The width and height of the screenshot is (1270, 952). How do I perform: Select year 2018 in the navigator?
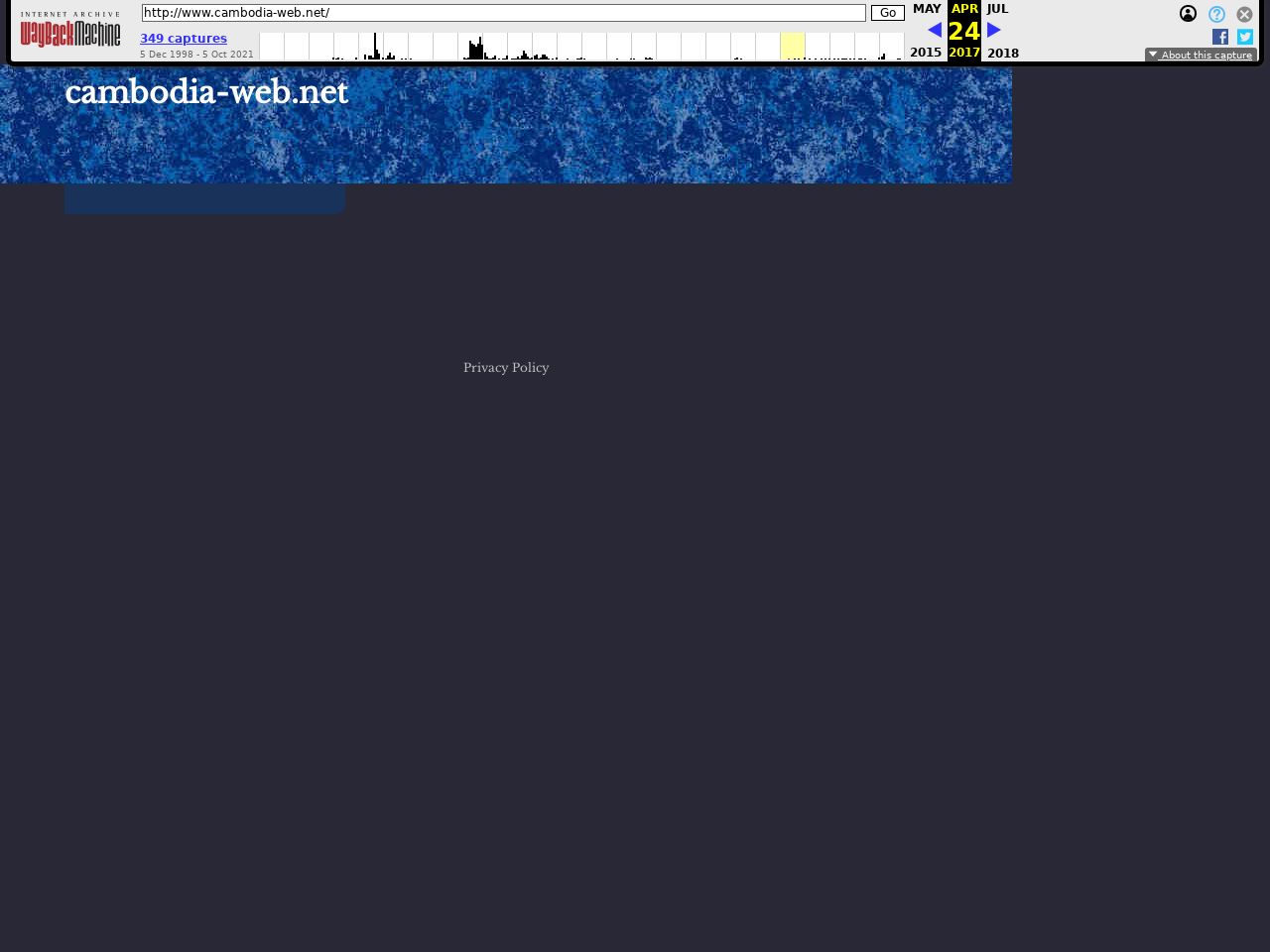click(x=1003, y=54)
